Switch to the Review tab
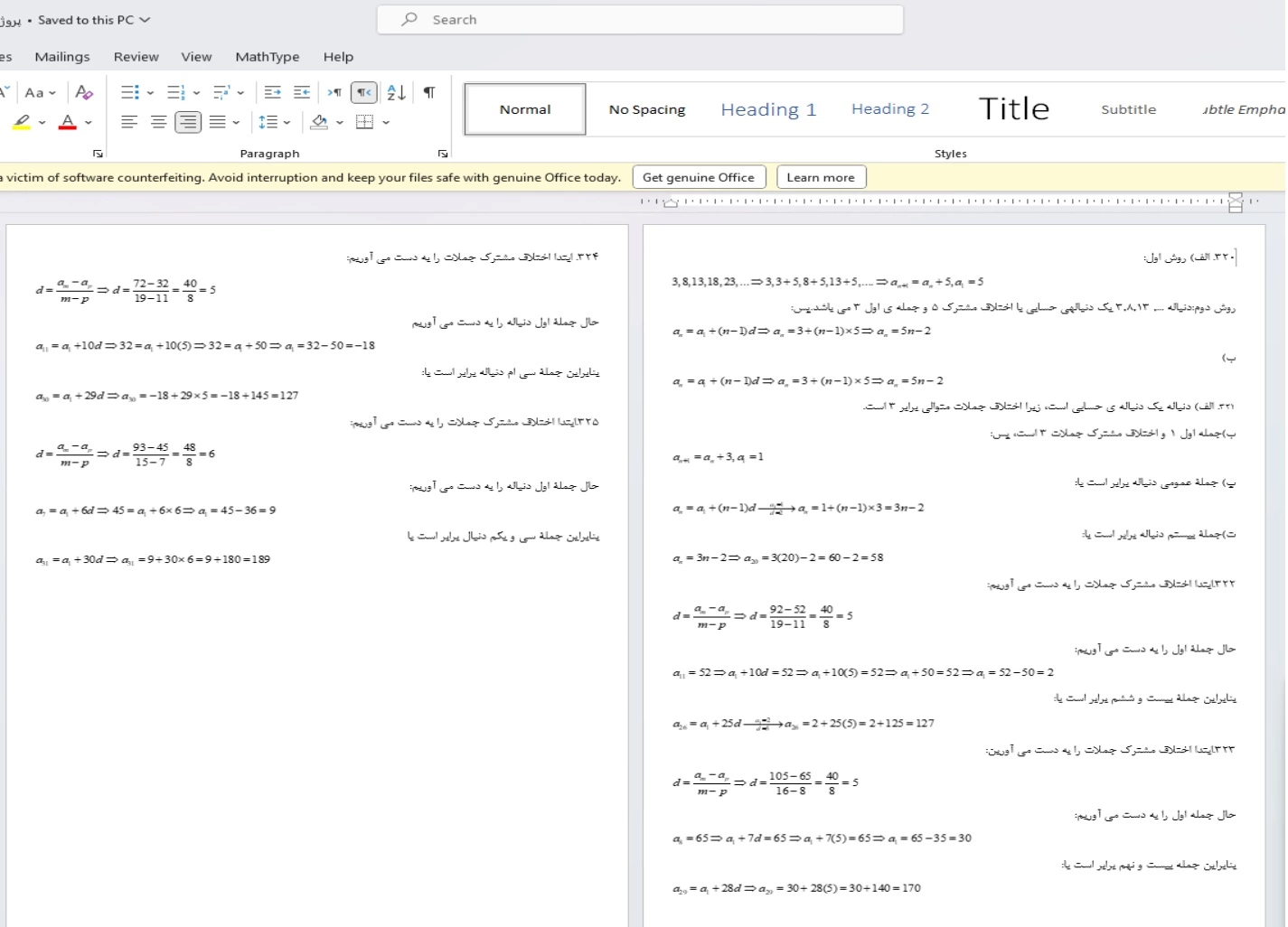The height and width of the screenshot is (927, 1288). (136, 57)
